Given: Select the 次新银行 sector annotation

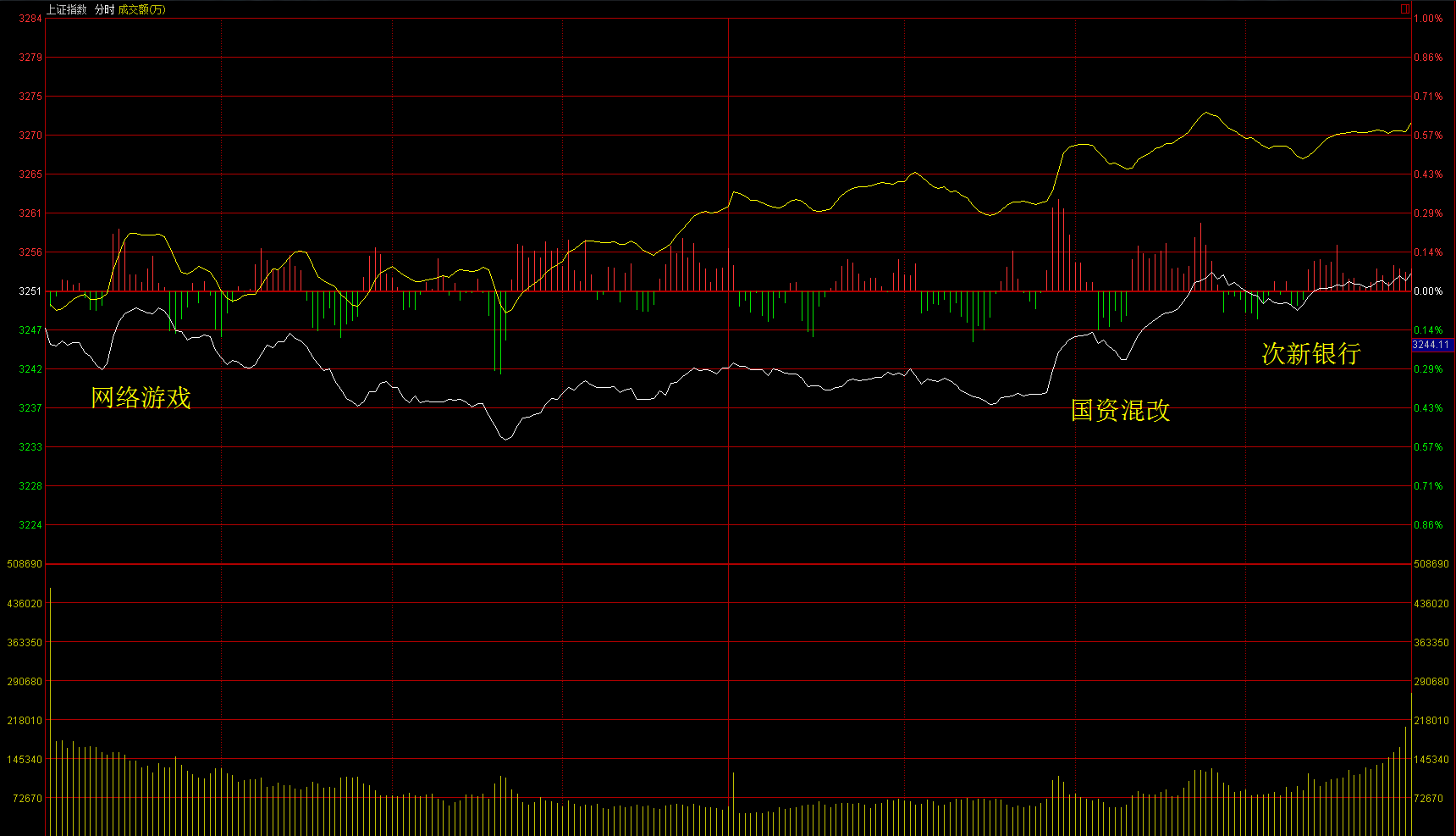Looking at the screenshot, I should (1310, 353).
